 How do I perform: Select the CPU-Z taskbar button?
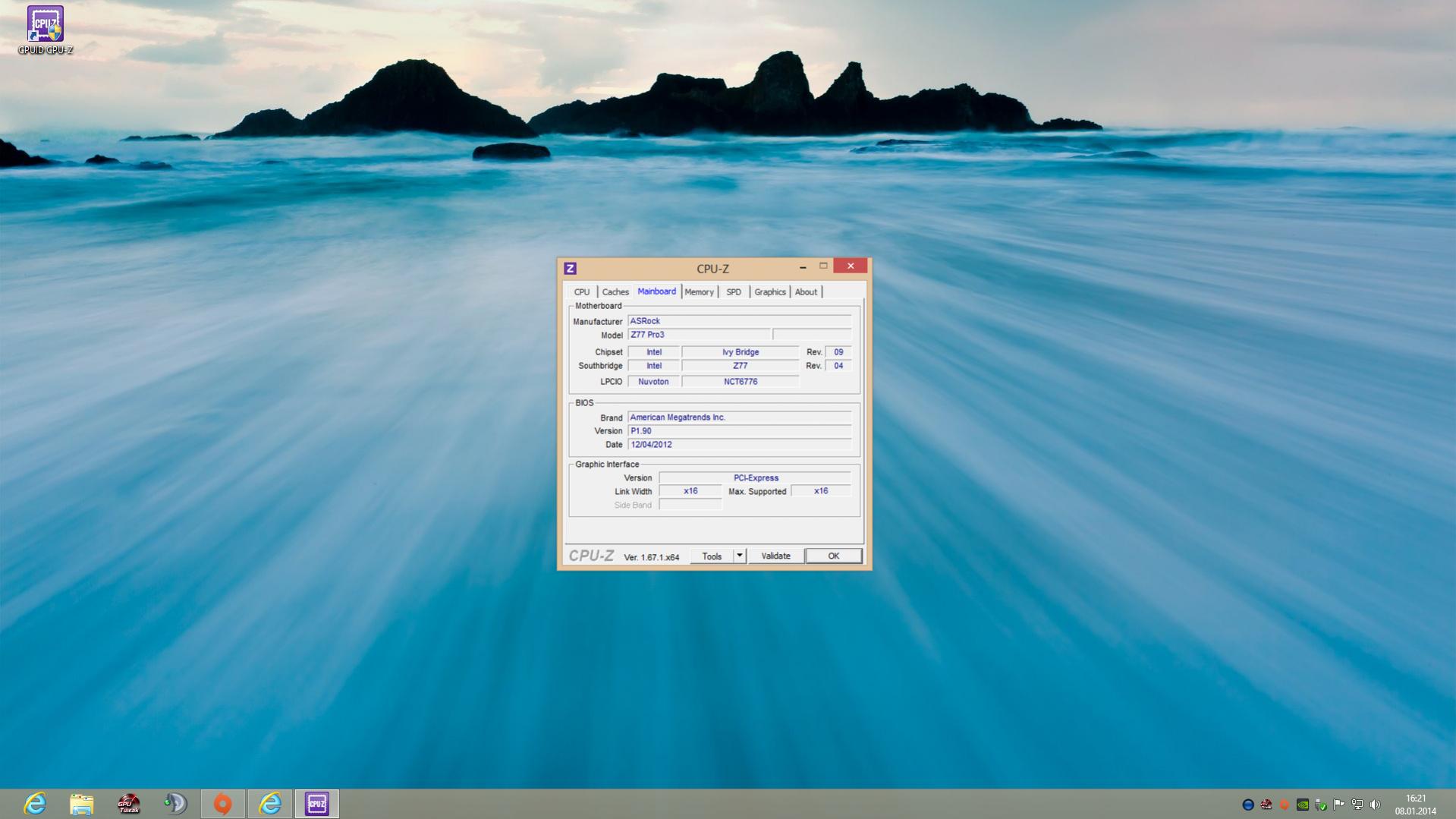coord(316,804)
